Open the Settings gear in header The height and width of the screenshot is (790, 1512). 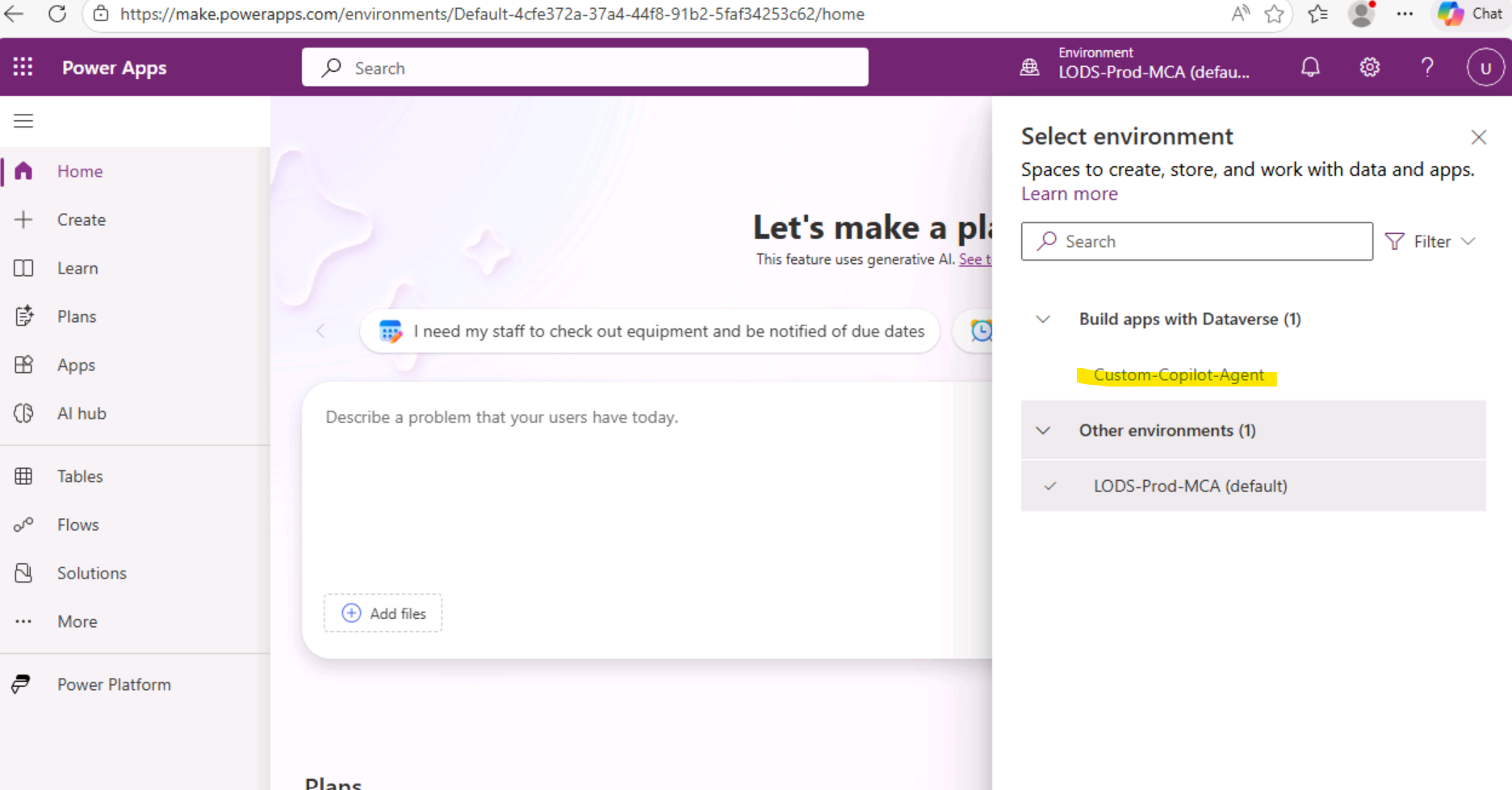[1369, 67]
